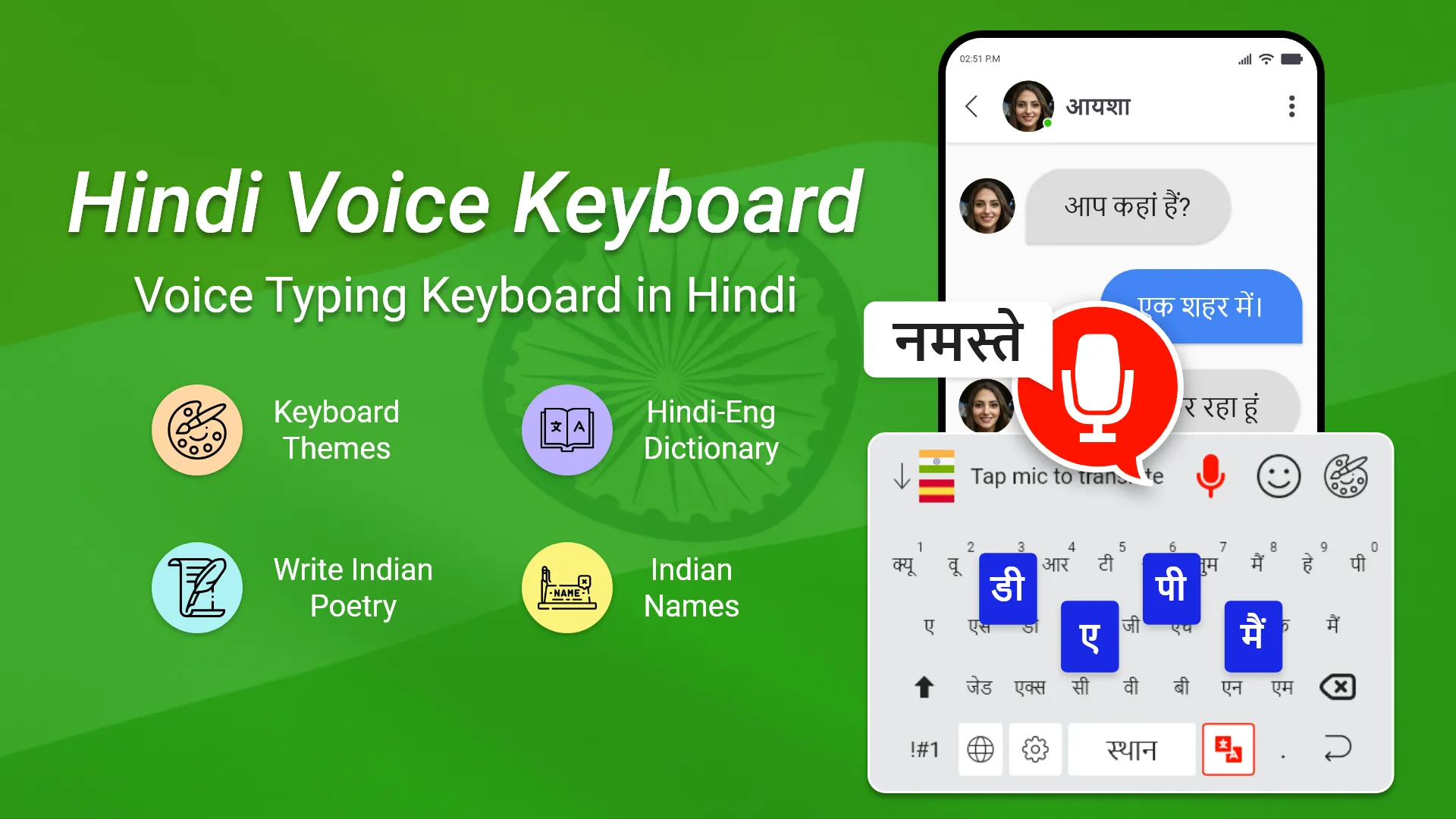Image resolution: width=1456 pixels, height=819 pixels.
Task: Toggle the mic to start voice typing
Action: (x=1210, y=477)
